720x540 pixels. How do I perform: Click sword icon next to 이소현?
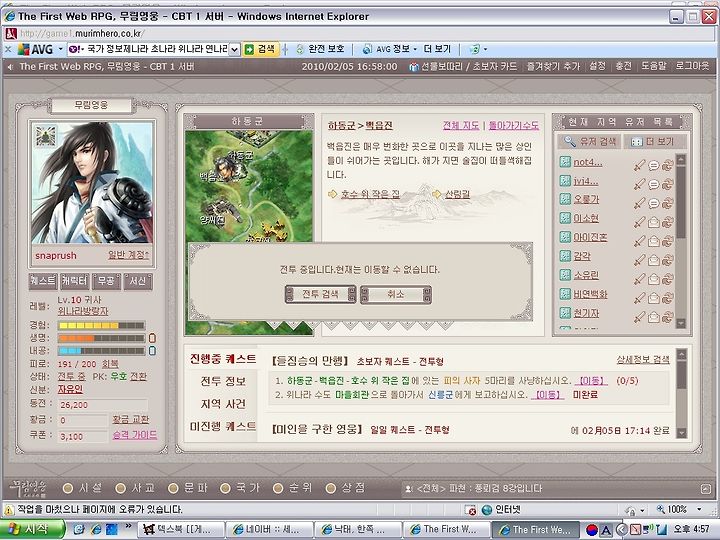coord(639,222)
